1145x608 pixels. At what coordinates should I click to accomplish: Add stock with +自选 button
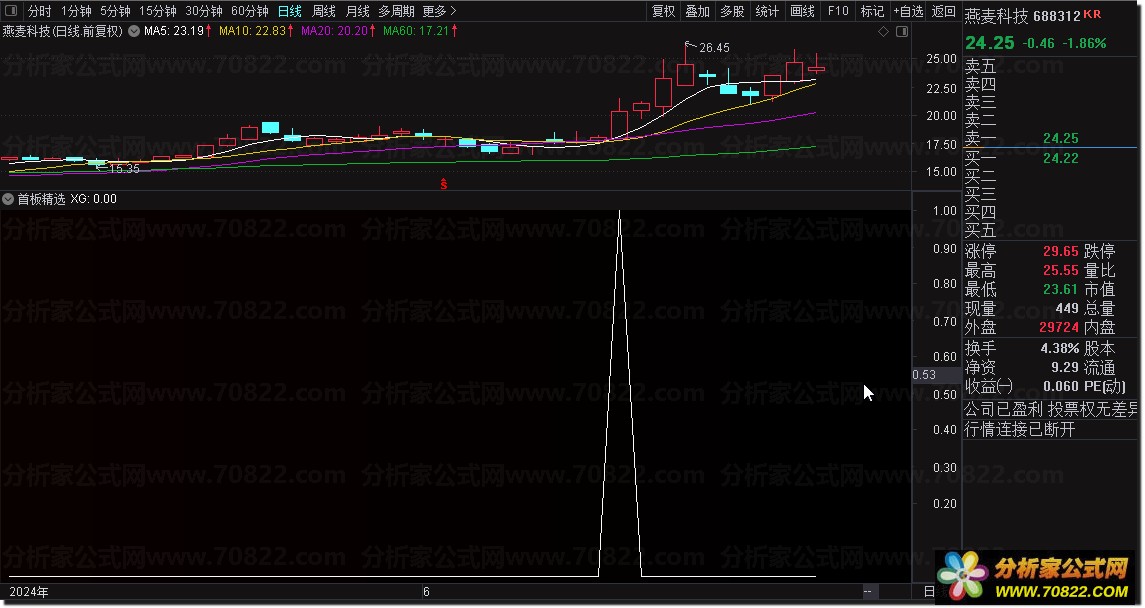[x=908, y=11]
